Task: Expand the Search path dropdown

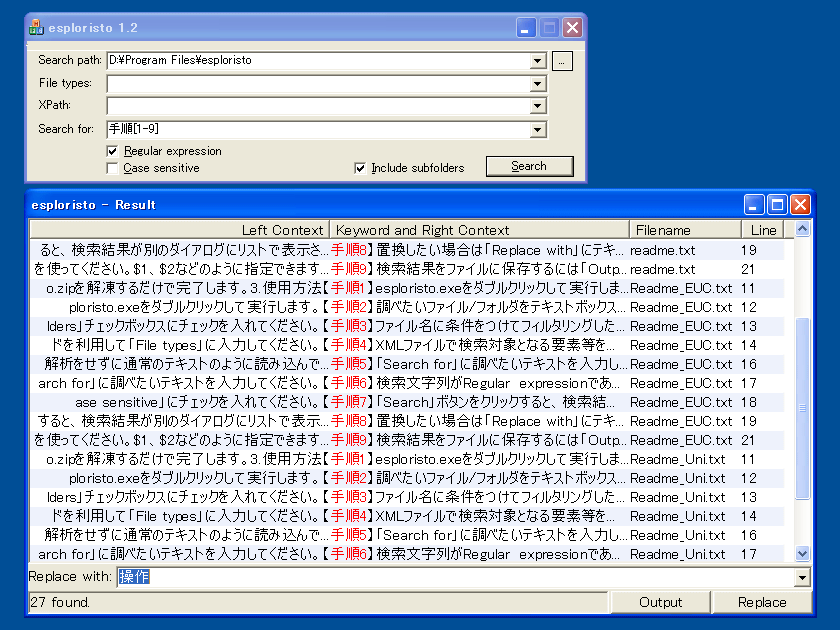Action: 537,61
